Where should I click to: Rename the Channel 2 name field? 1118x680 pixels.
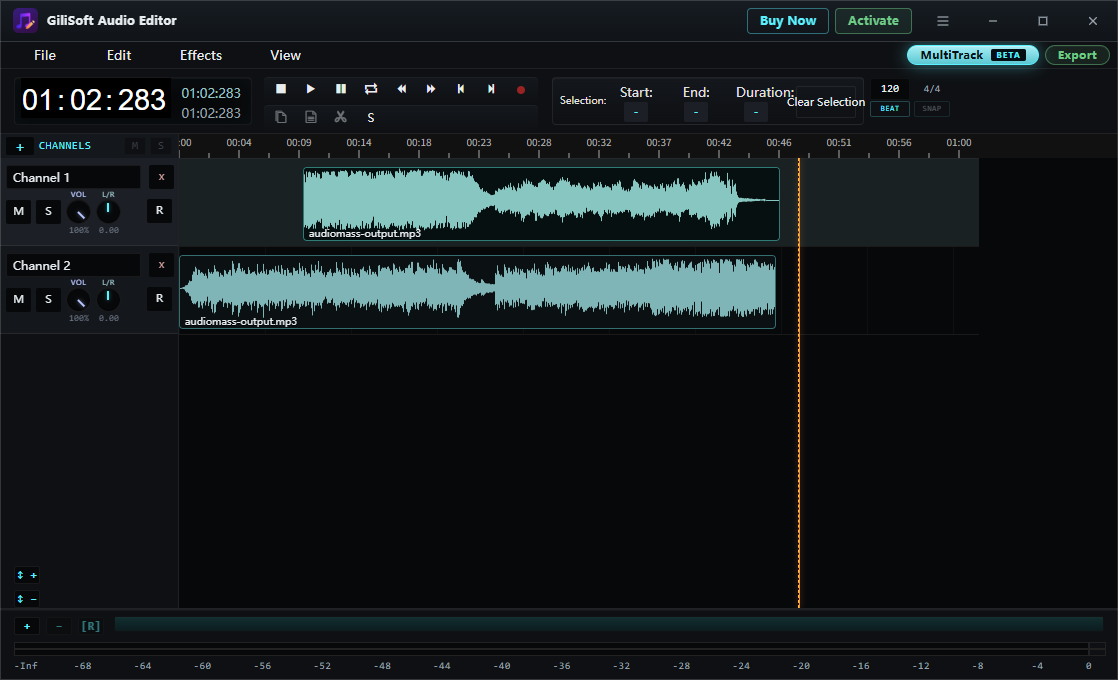pyautogui.click(x=73, y=265)
